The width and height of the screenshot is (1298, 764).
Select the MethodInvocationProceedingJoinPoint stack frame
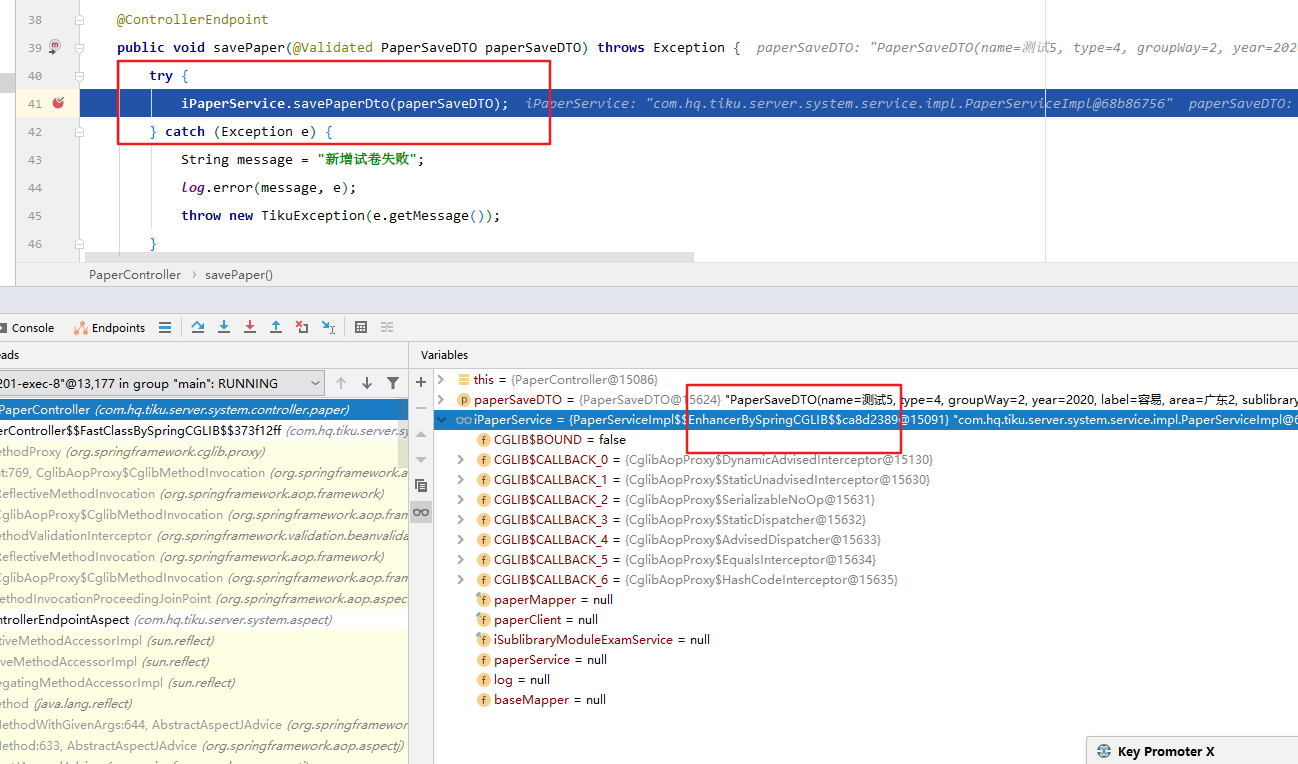click(x=204, y=599)
